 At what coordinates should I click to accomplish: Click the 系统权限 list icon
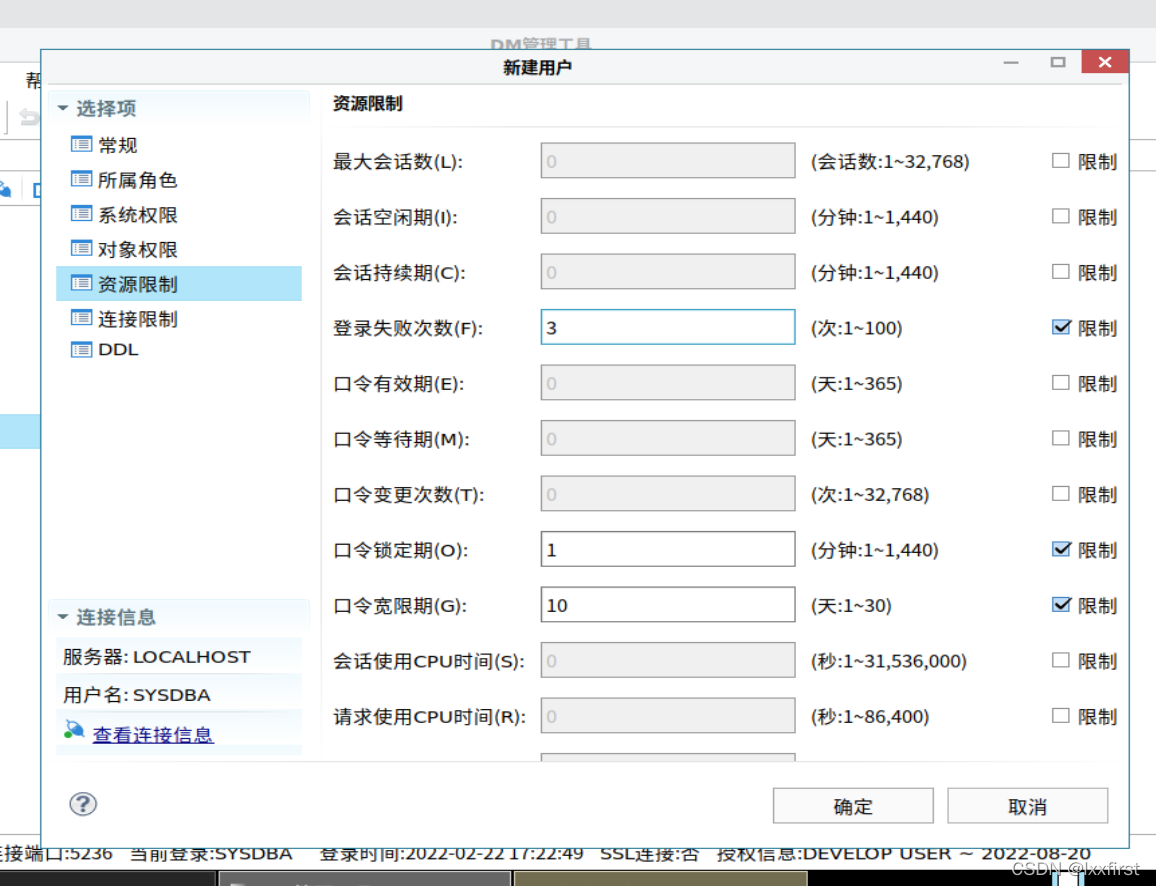[81, 214]
